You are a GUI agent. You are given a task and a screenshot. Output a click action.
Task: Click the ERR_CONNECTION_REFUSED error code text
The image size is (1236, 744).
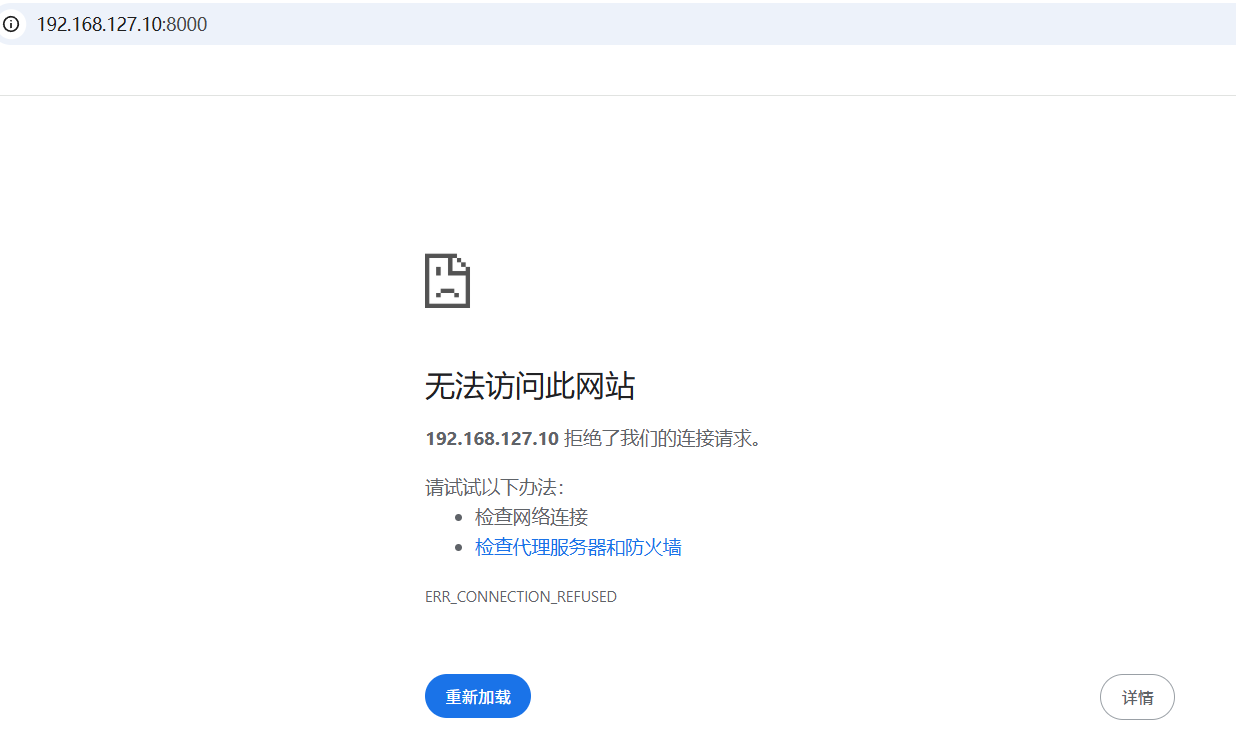tap(521, 597)
